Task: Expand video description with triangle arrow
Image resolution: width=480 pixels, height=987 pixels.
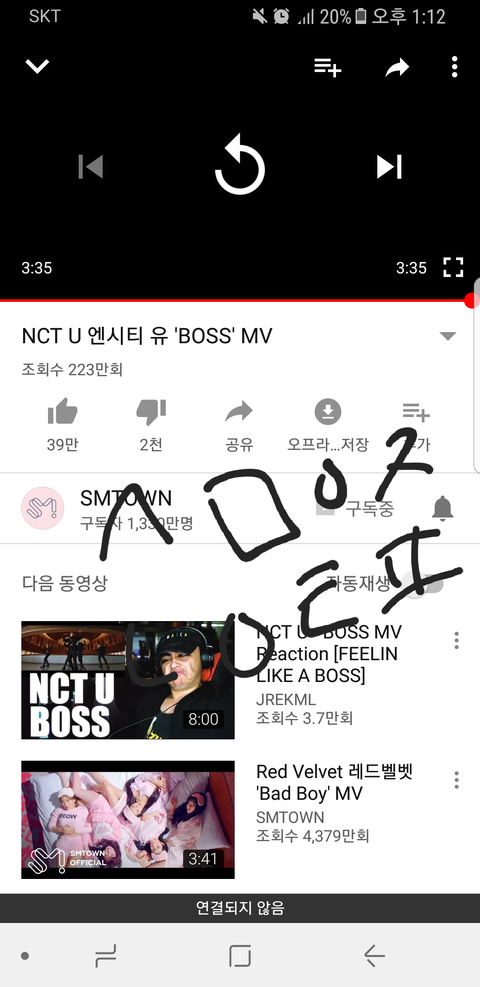Action: point(448,336)
